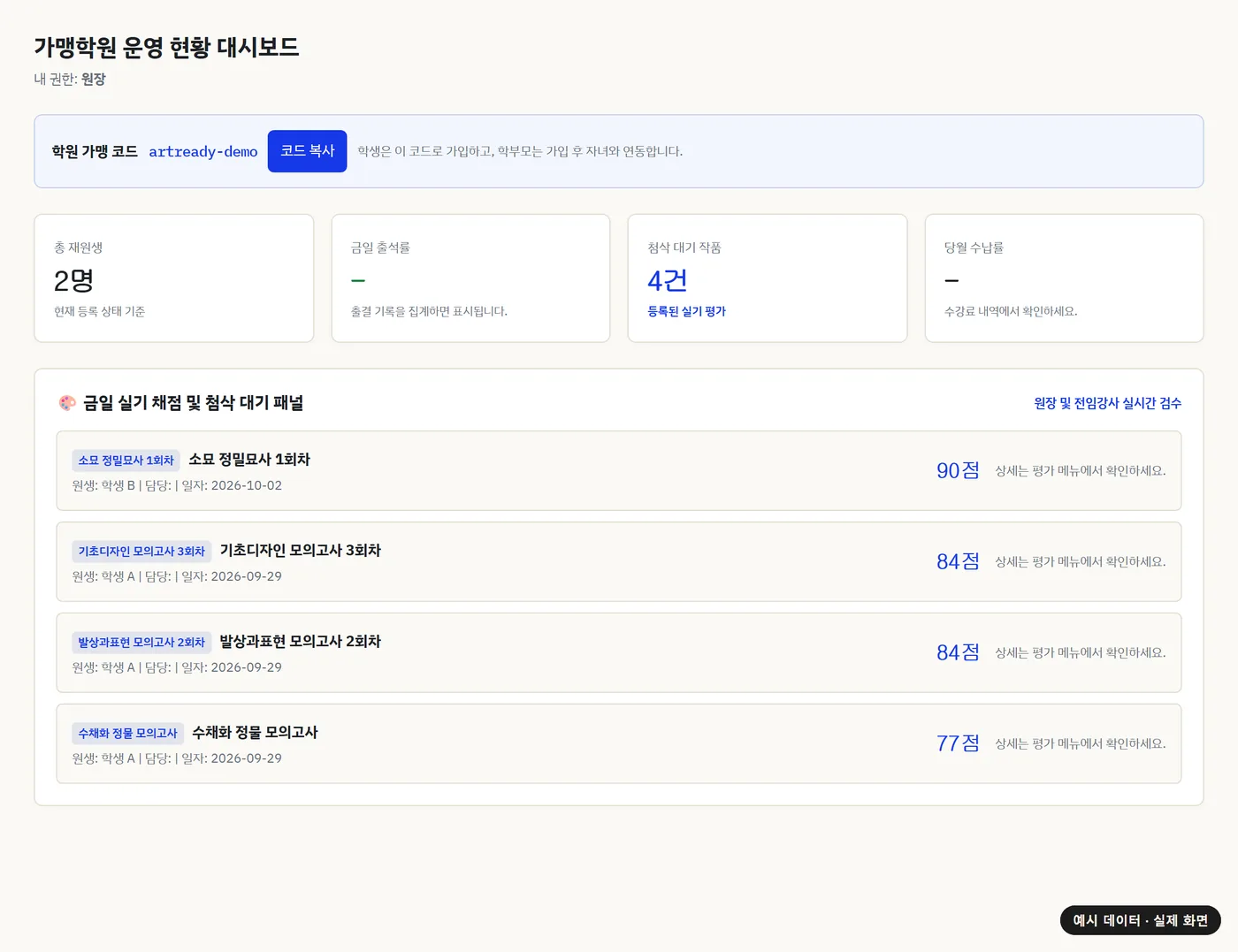
Task: Click the 2명 student count value
Action: click(73, 280)
